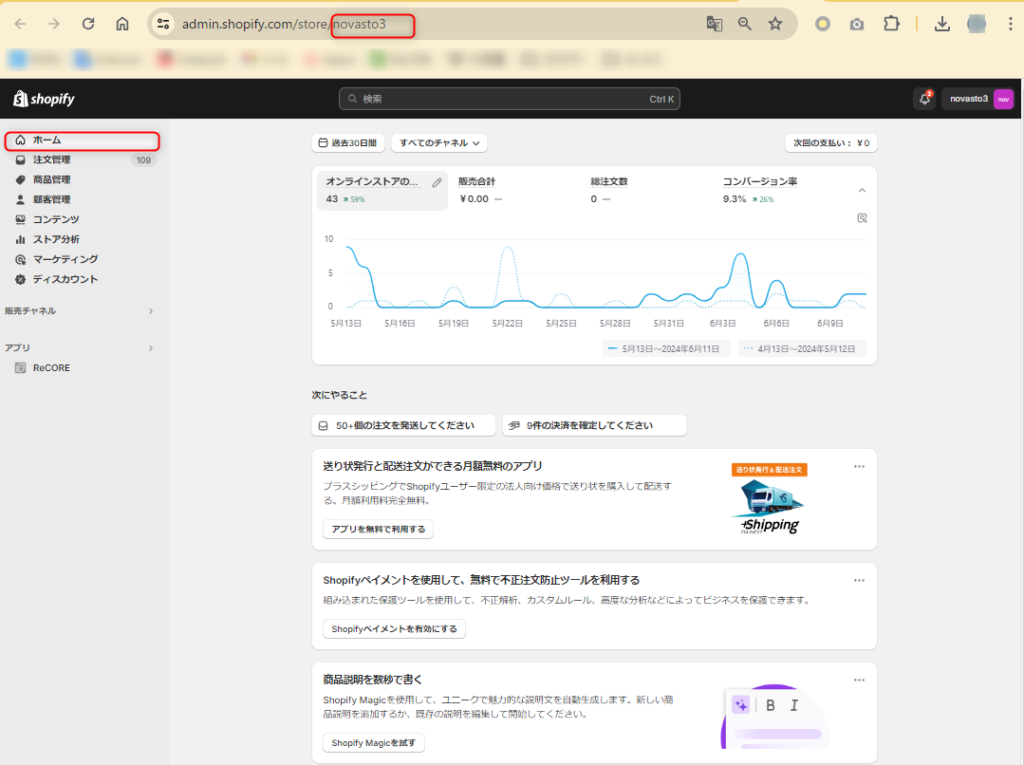Expand the 販売チャネル sidebar section
The height and width of the screenshot is (765, 1024).
[x=151, y=311]
